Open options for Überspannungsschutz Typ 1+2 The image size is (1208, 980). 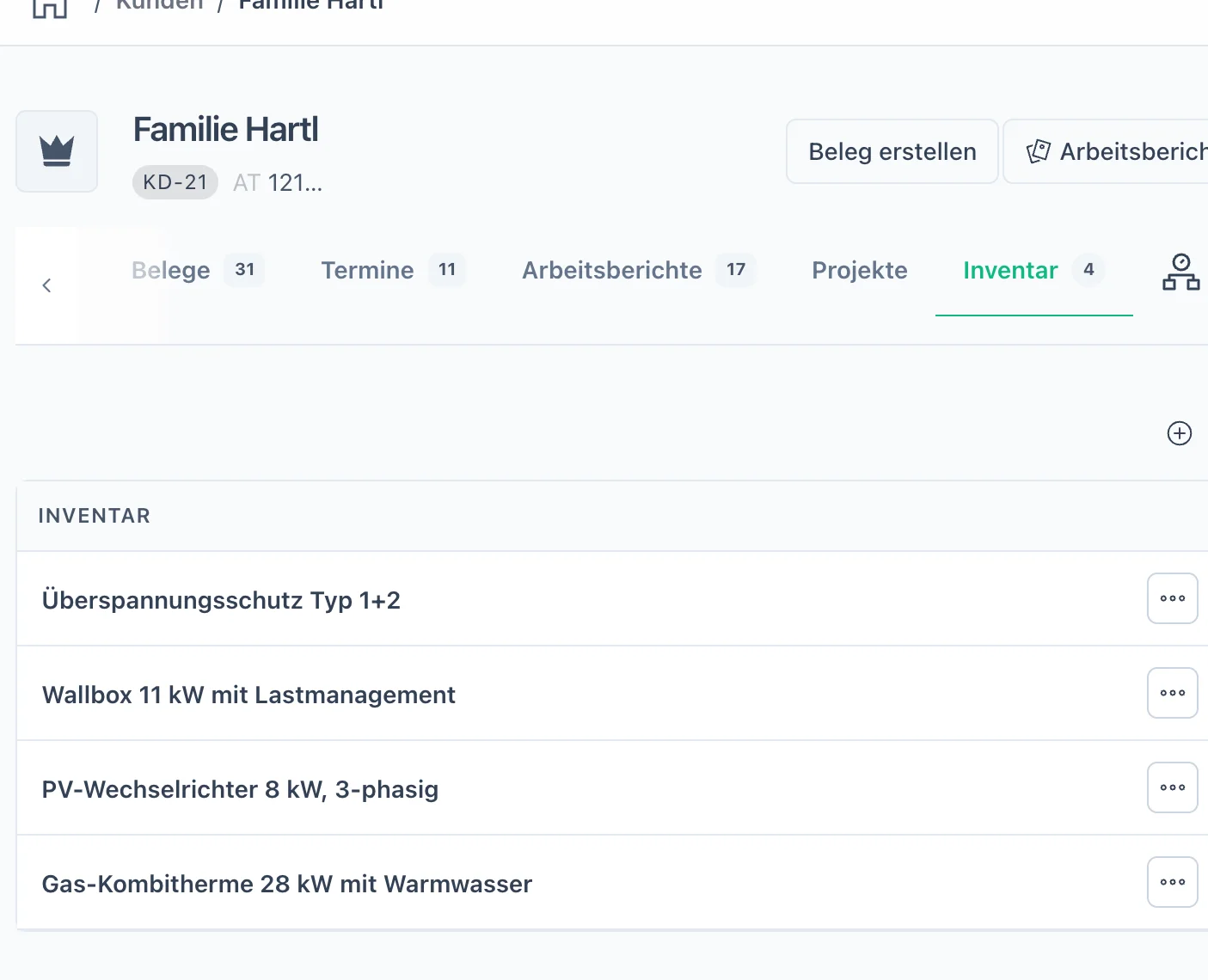(1173, 598)
